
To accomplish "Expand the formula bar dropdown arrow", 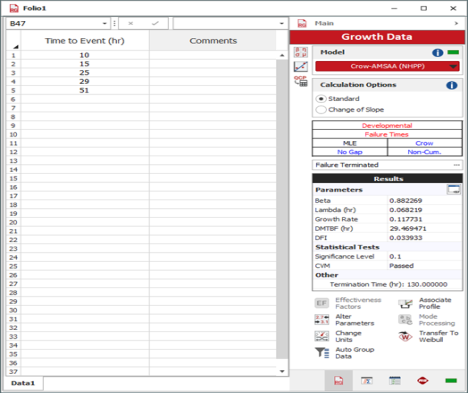I will tap(282, 23).
